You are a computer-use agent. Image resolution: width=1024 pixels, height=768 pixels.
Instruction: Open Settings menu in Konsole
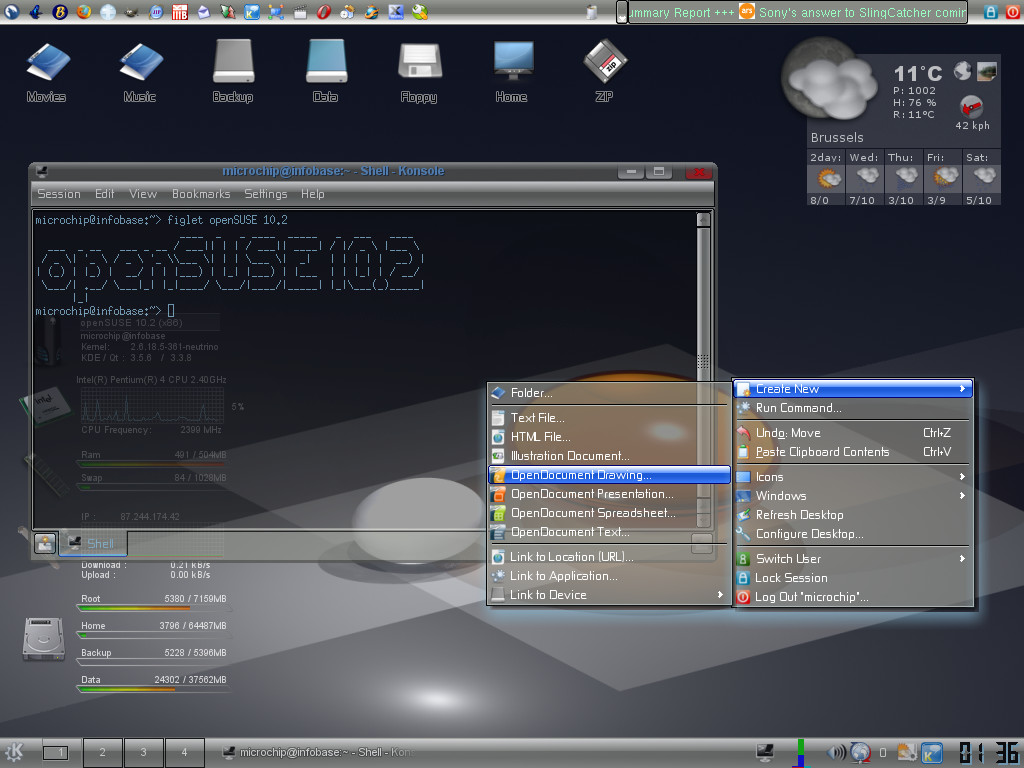(x=266, y=194)
